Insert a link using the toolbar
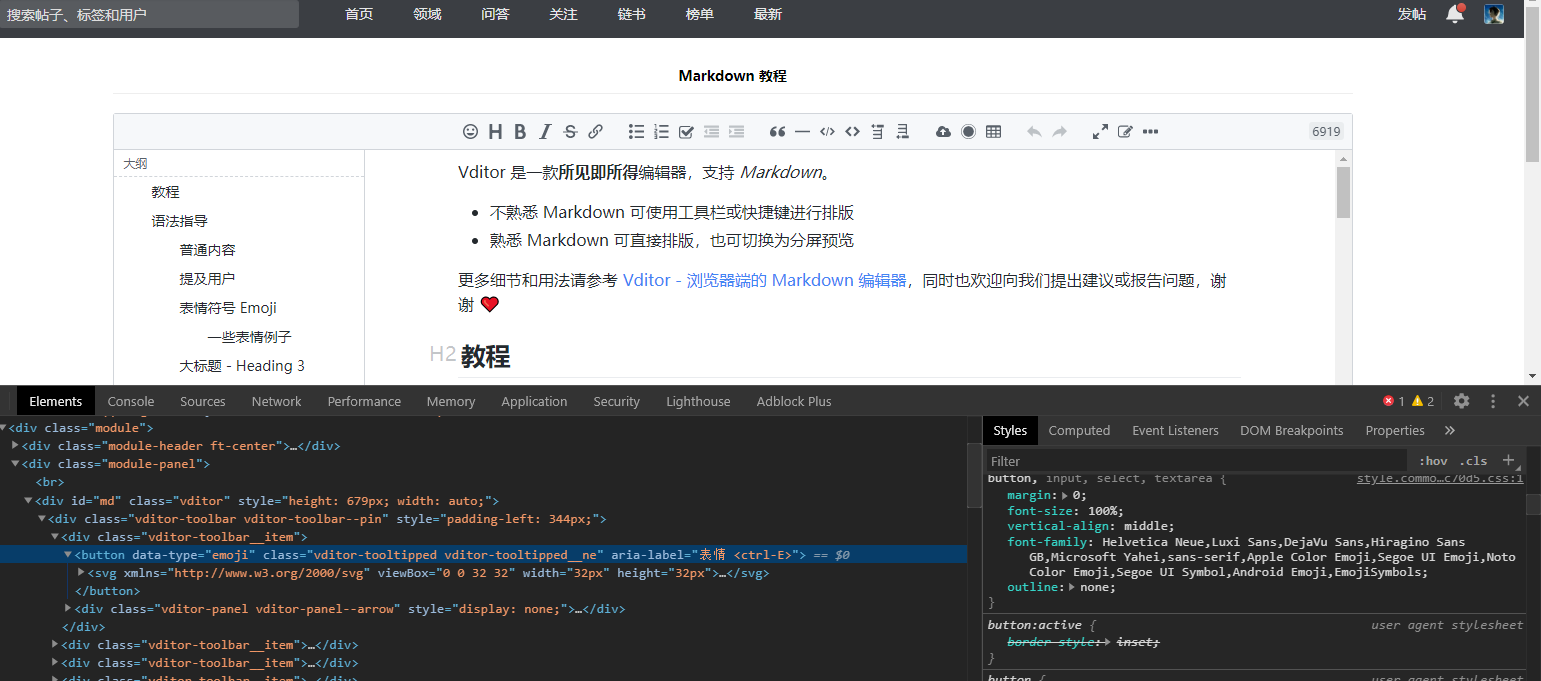Screen dimensions: 1541x681 [x=596, y=131]
